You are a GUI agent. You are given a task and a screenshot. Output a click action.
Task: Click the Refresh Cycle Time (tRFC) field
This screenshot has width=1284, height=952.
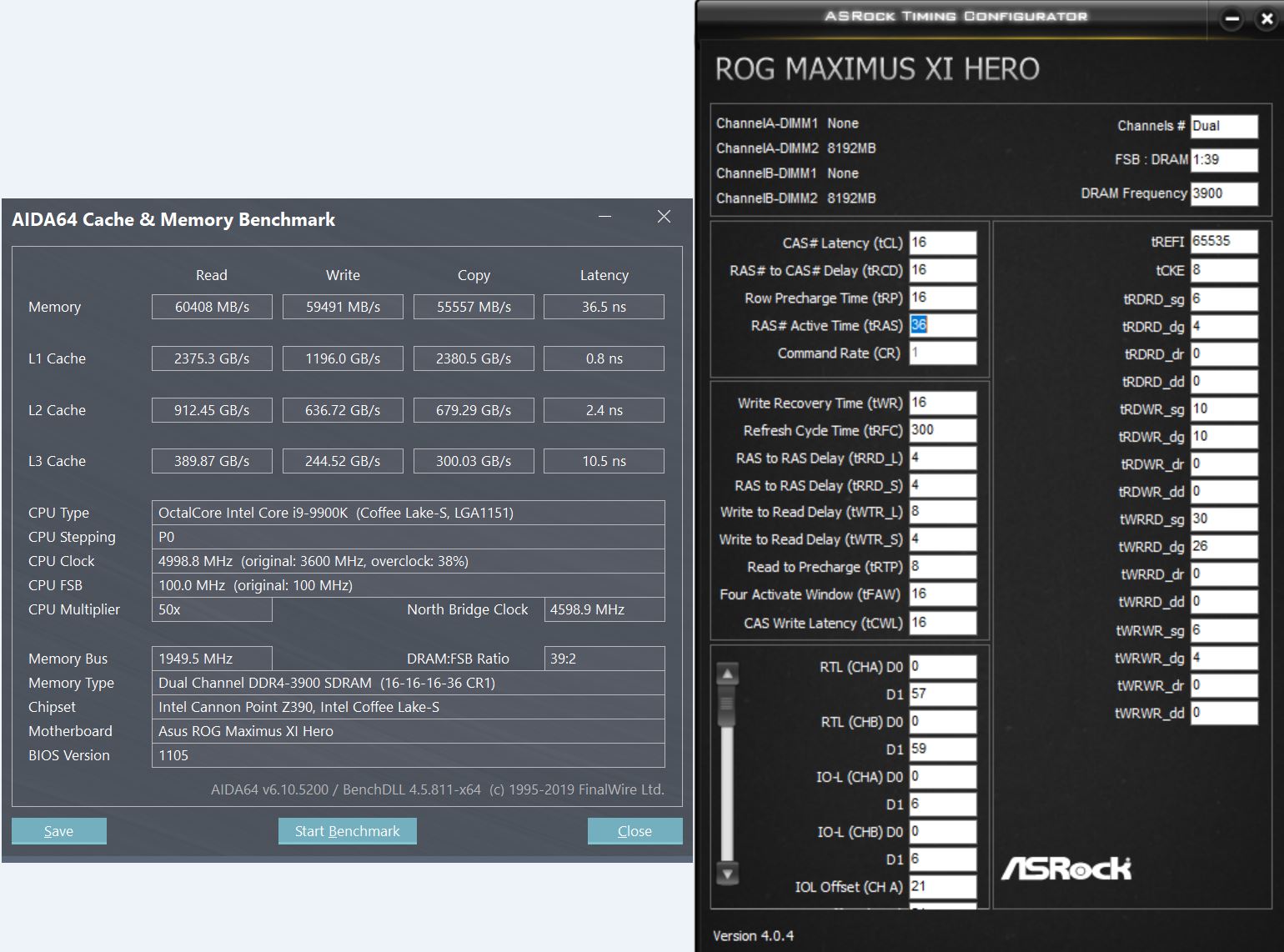(x=942, y=430)
